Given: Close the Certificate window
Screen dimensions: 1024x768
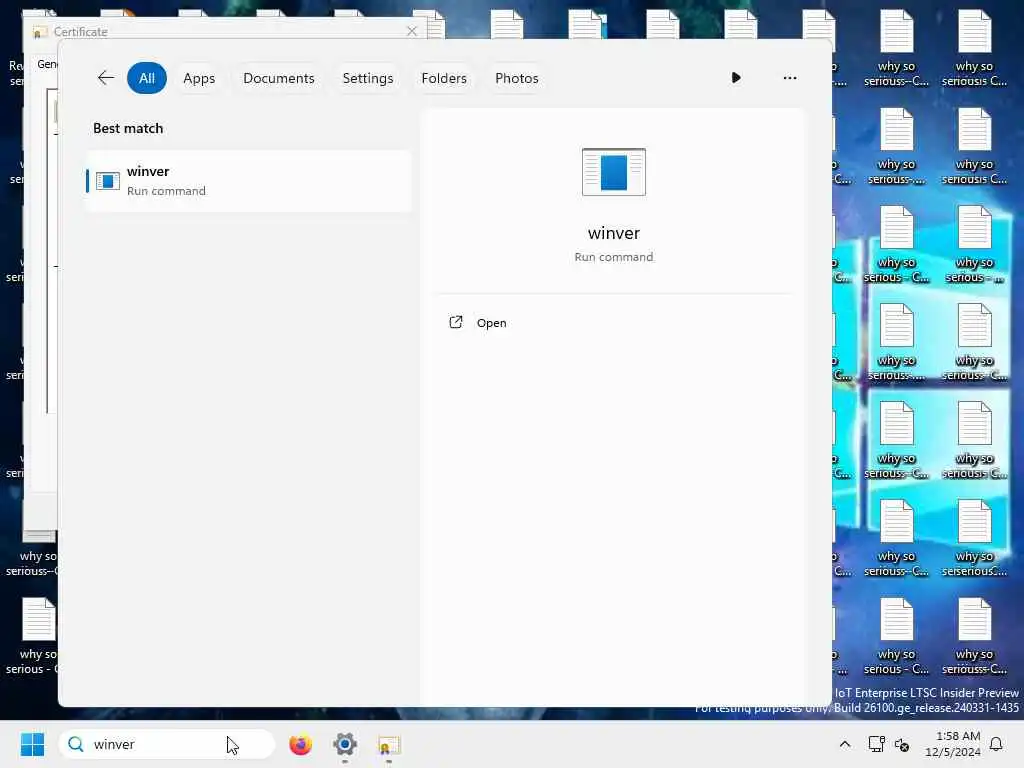Looking at the screenshot, I should [x=411, y=31].
